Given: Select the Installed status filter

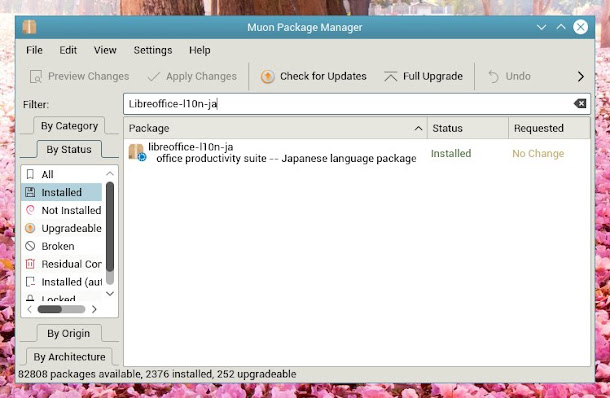Looking at the screenshot, I should click(61, 192).
